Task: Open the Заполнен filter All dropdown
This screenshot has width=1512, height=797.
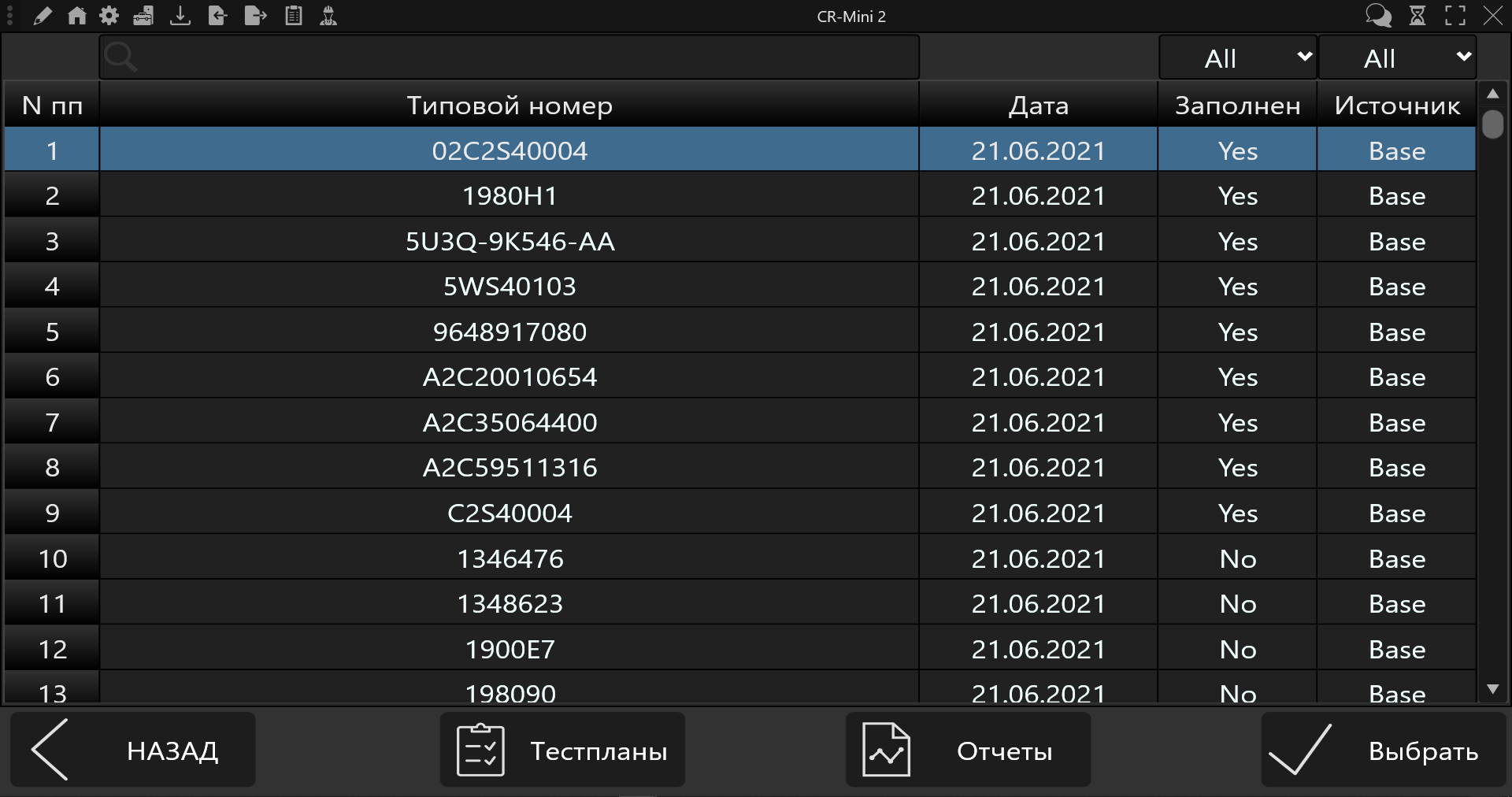Action: [1238, 57]
